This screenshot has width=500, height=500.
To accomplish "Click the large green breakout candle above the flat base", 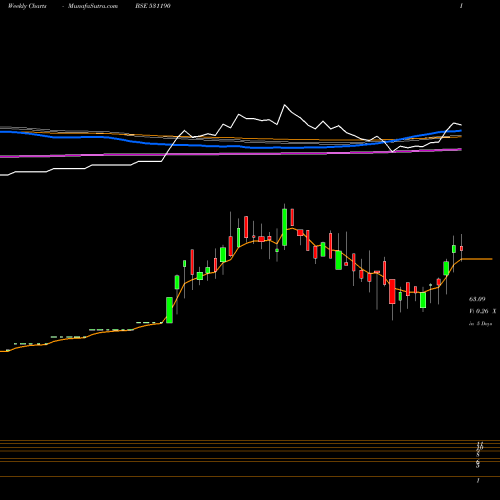I will (169, 310).
